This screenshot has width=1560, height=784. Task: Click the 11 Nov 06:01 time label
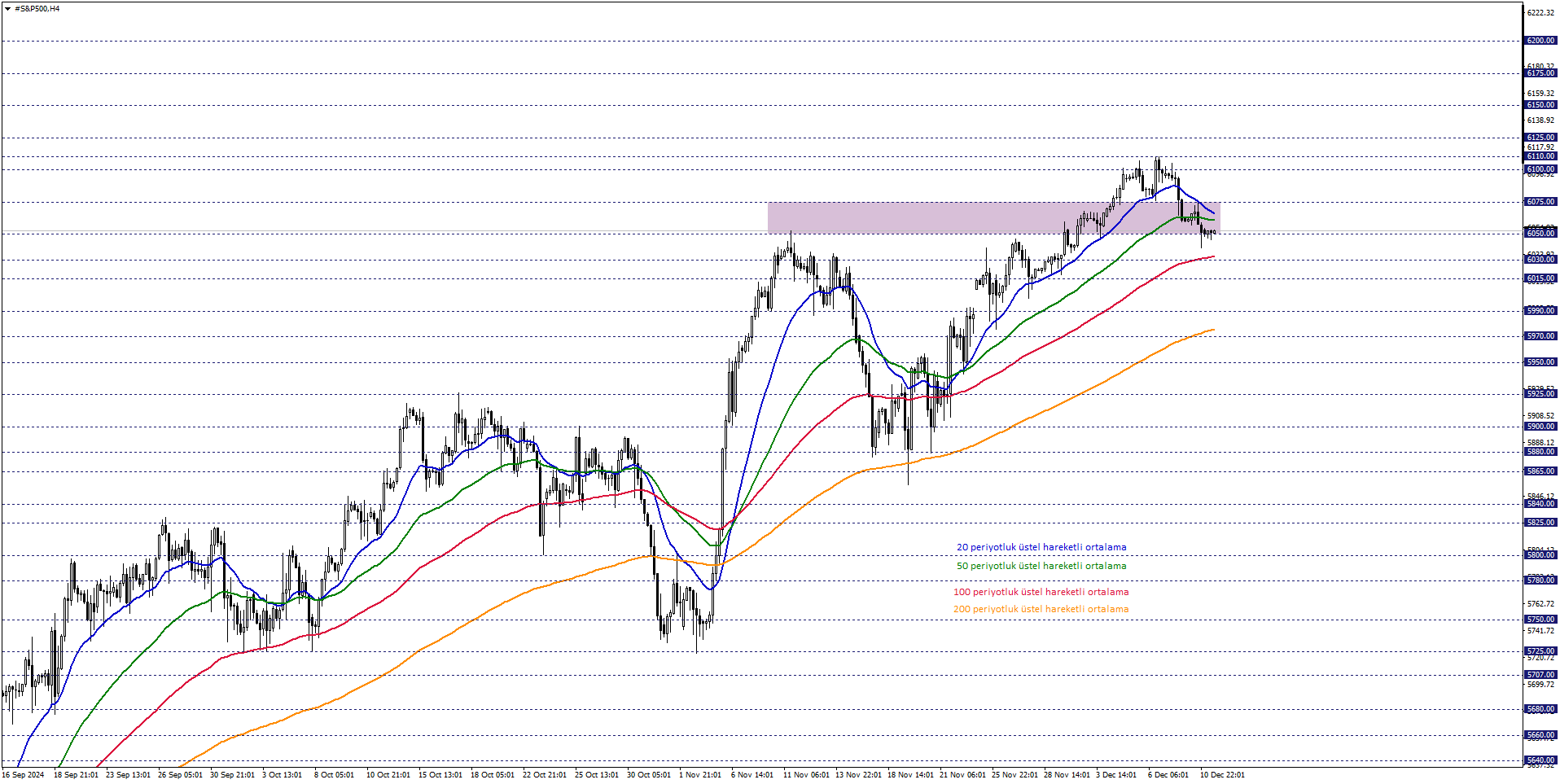click(806, 775)
